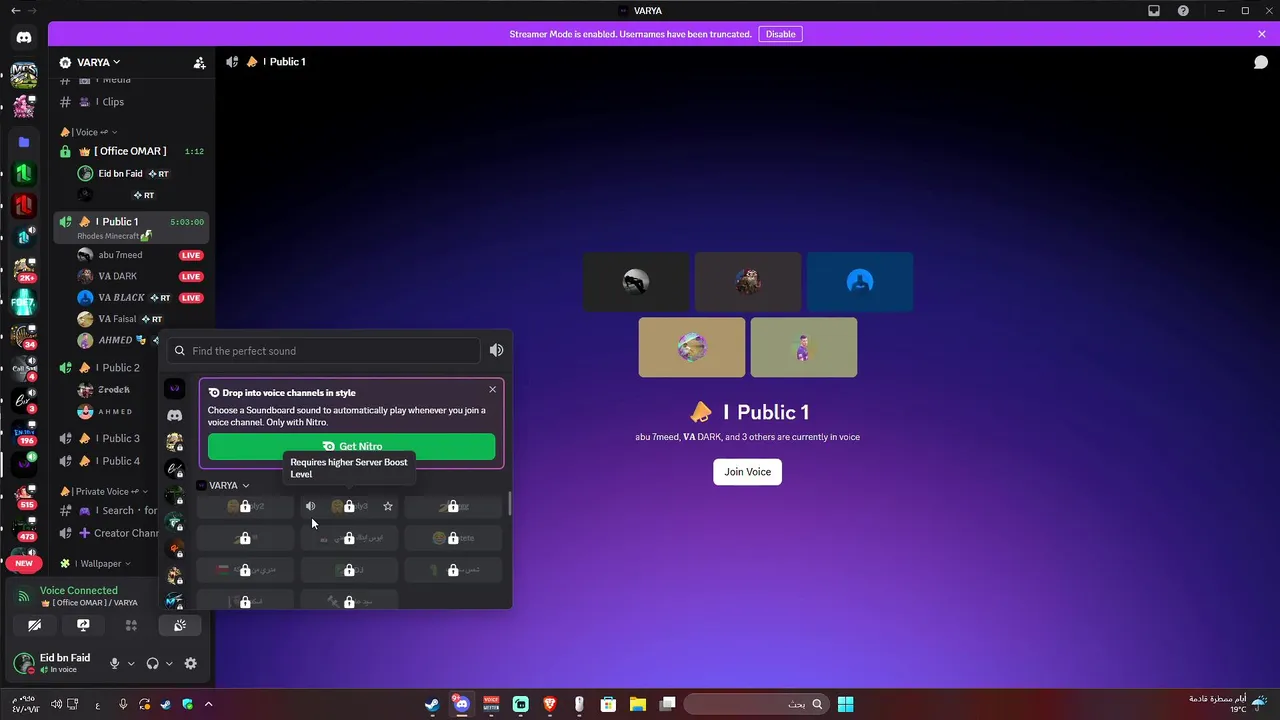This screenshot has width=1280, height=720.
Task: Collapse the Private Voice category
Action: pyautogui.click(x=104, y=491)
